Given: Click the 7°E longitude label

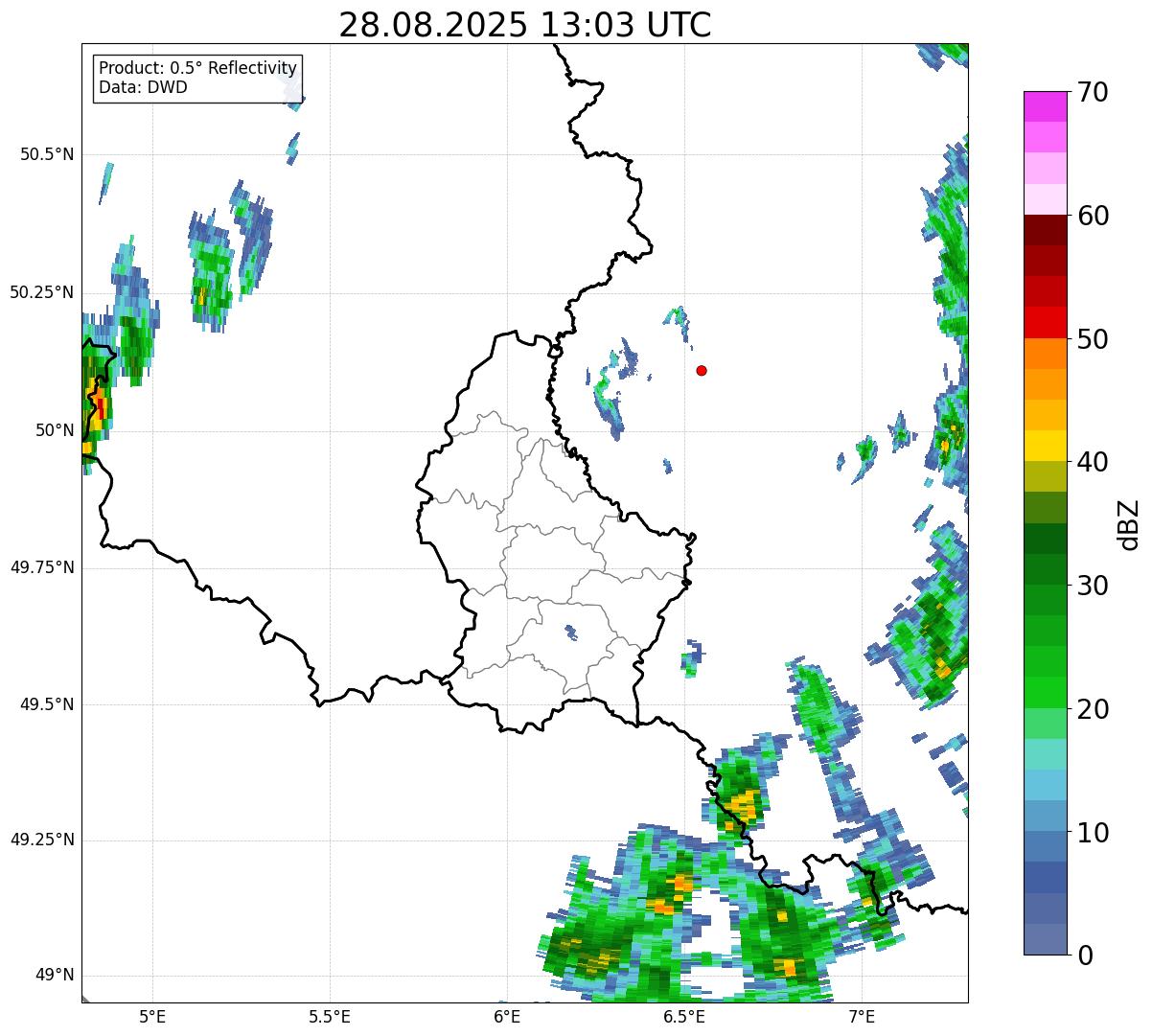Looking at the screenshot, I should (863, 1016).
